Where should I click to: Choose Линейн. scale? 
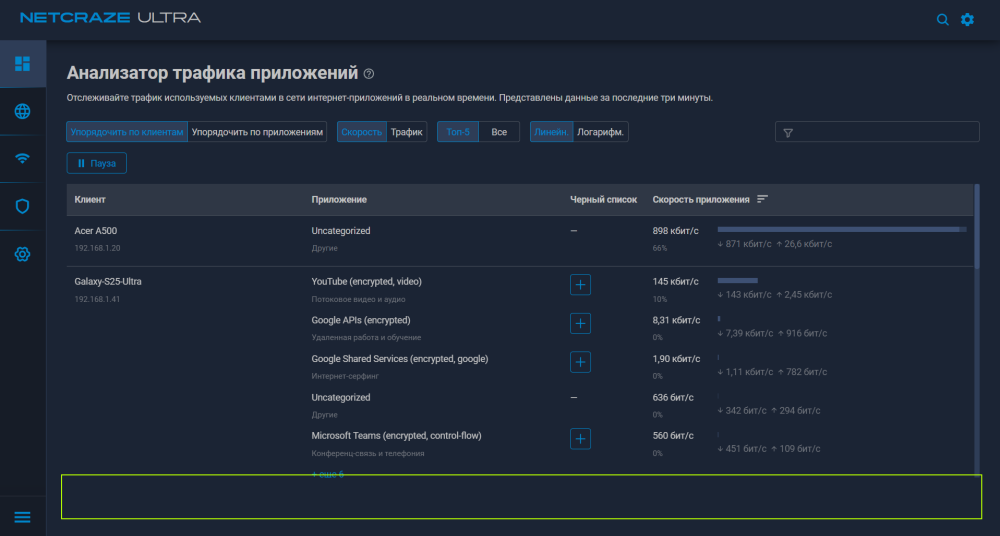pyautogui.click(x=552, y=132)
